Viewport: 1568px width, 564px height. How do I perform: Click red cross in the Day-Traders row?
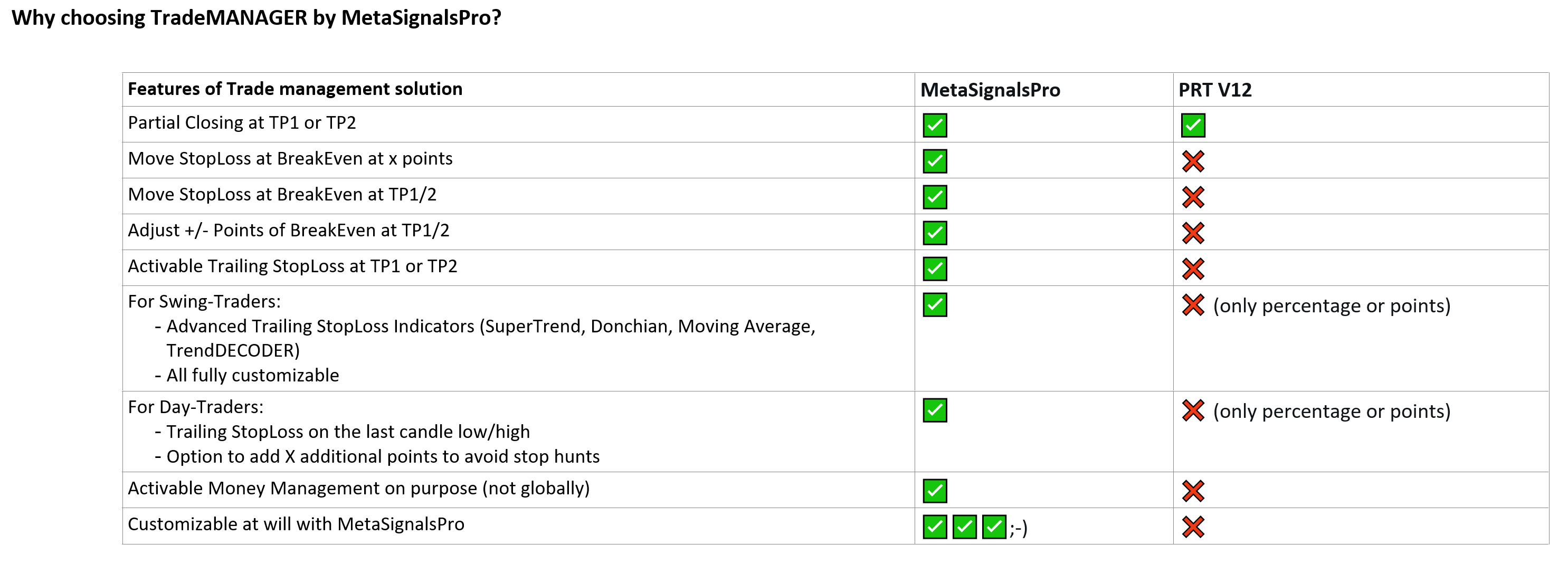tap(1192, 410)
